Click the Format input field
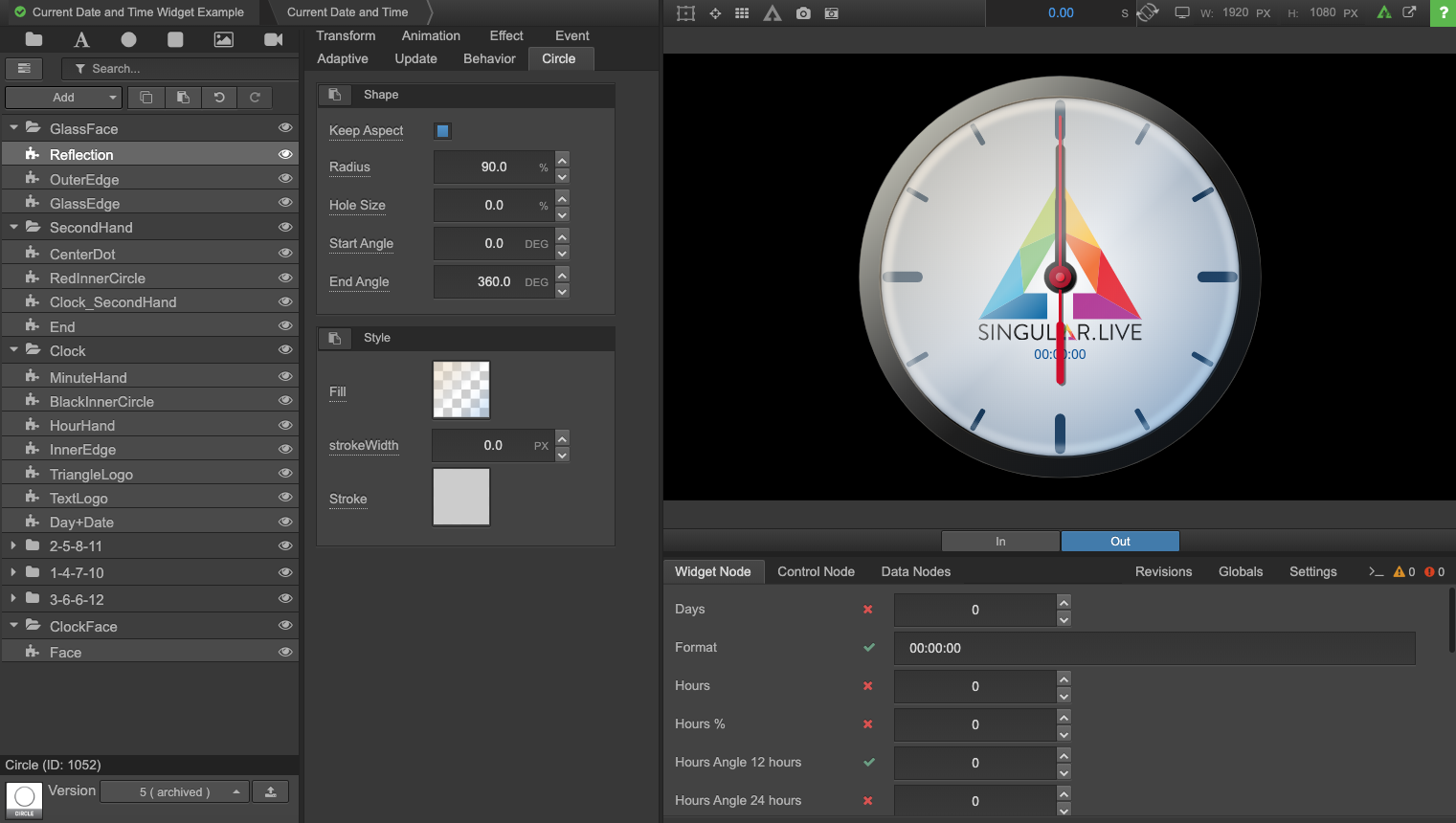This screenshot has height=823, width=1456. (1154, 648)
